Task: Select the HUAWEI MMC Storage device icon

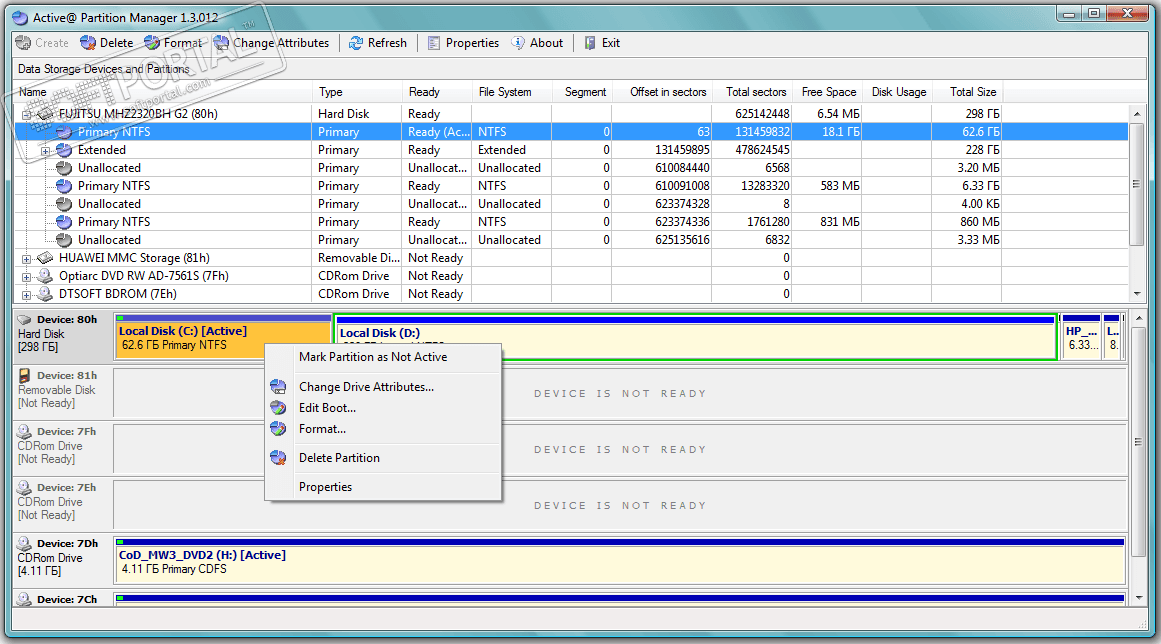Action: 45,258
